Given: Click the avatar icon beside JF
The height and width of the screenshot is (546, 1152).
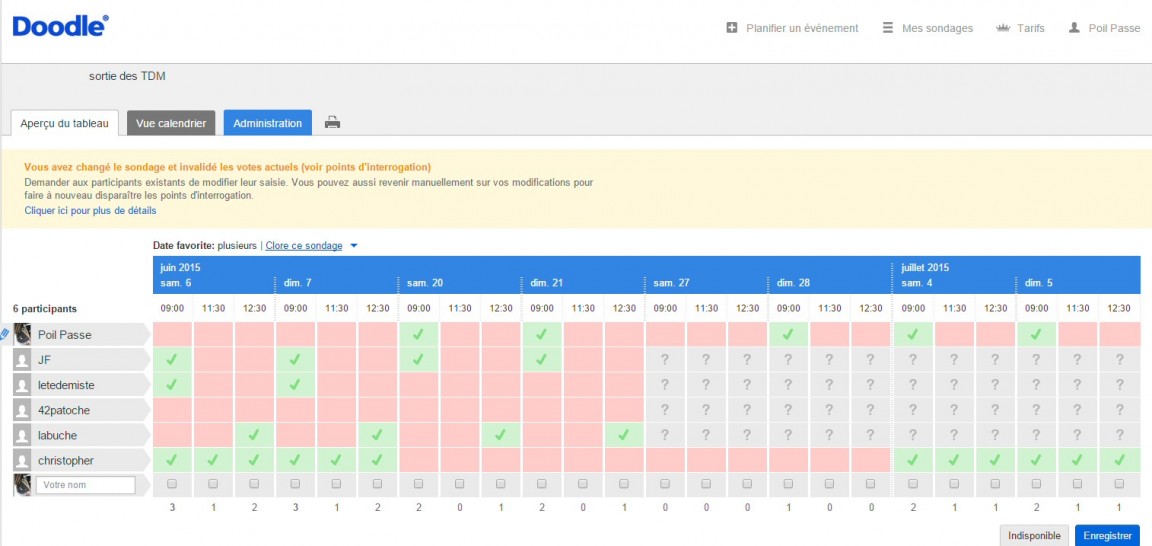Looking at the screenshot, I should coord(22,359).
